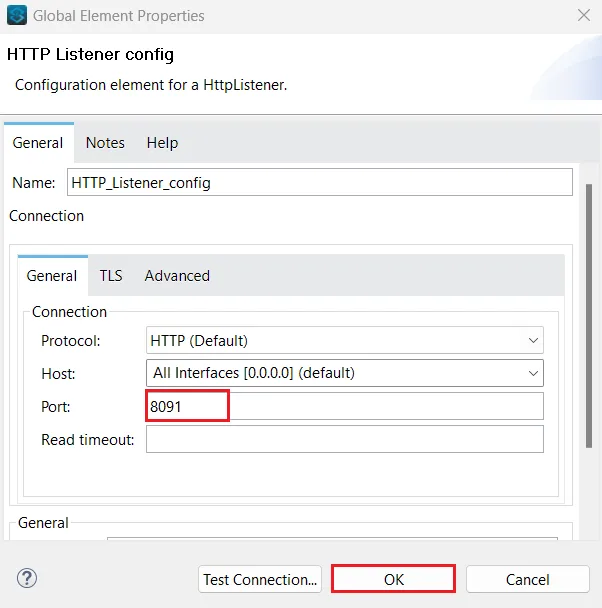Click the Name text field
The width and height of the screenshot is (602, 608).
319,183
